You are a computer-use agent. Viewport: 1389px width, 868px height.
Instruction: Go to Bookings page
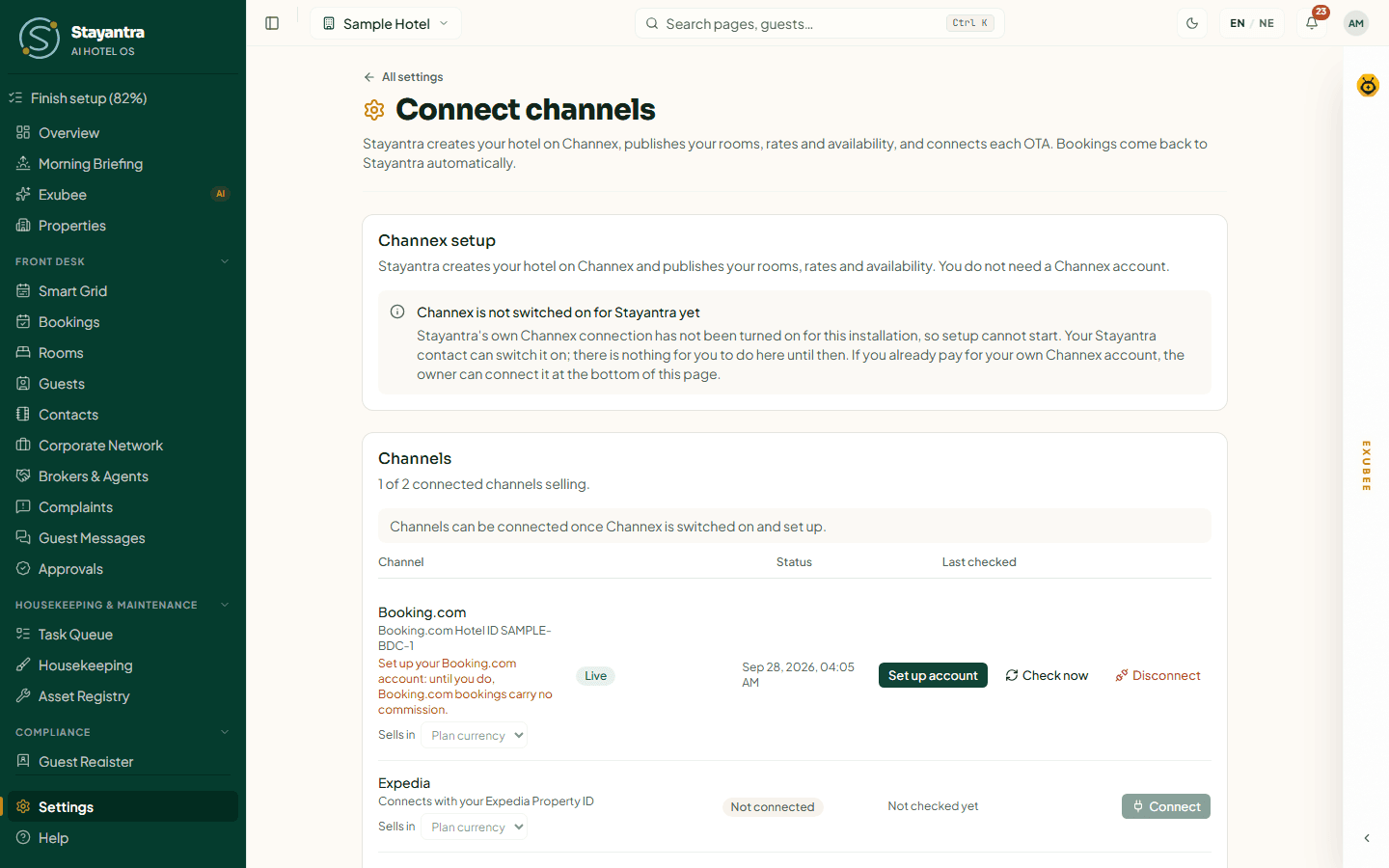tap(123, 322)
